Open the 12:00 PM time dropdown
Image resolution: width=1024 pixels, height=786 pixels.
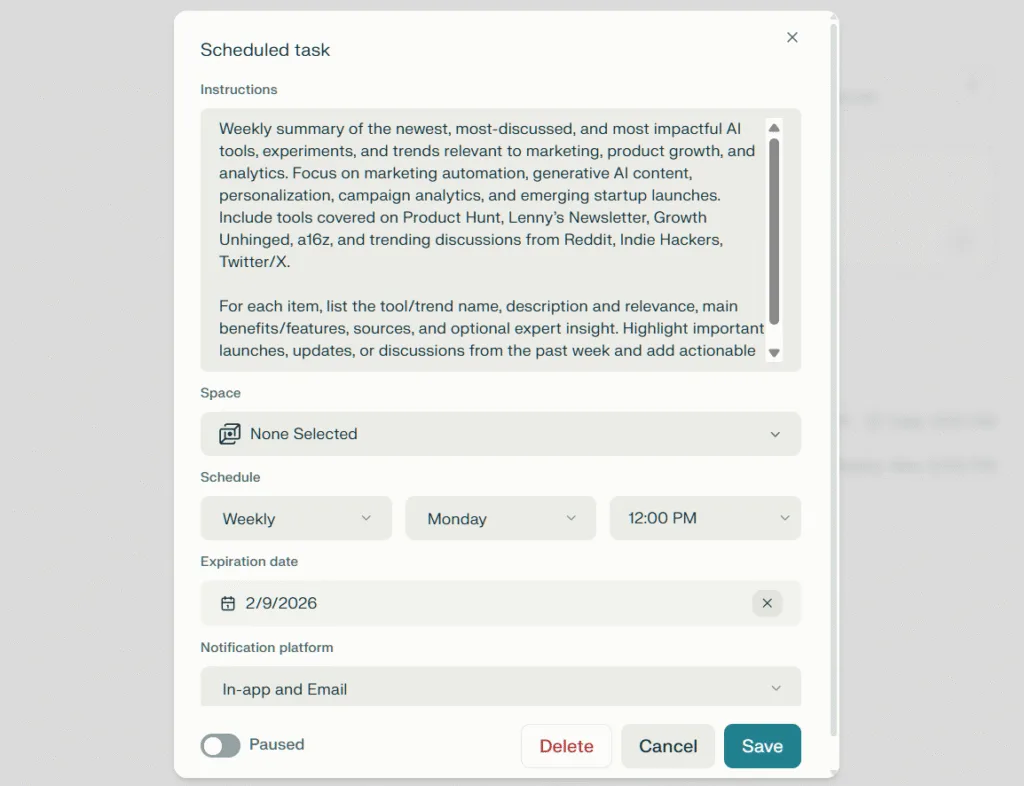click(705, 518)
